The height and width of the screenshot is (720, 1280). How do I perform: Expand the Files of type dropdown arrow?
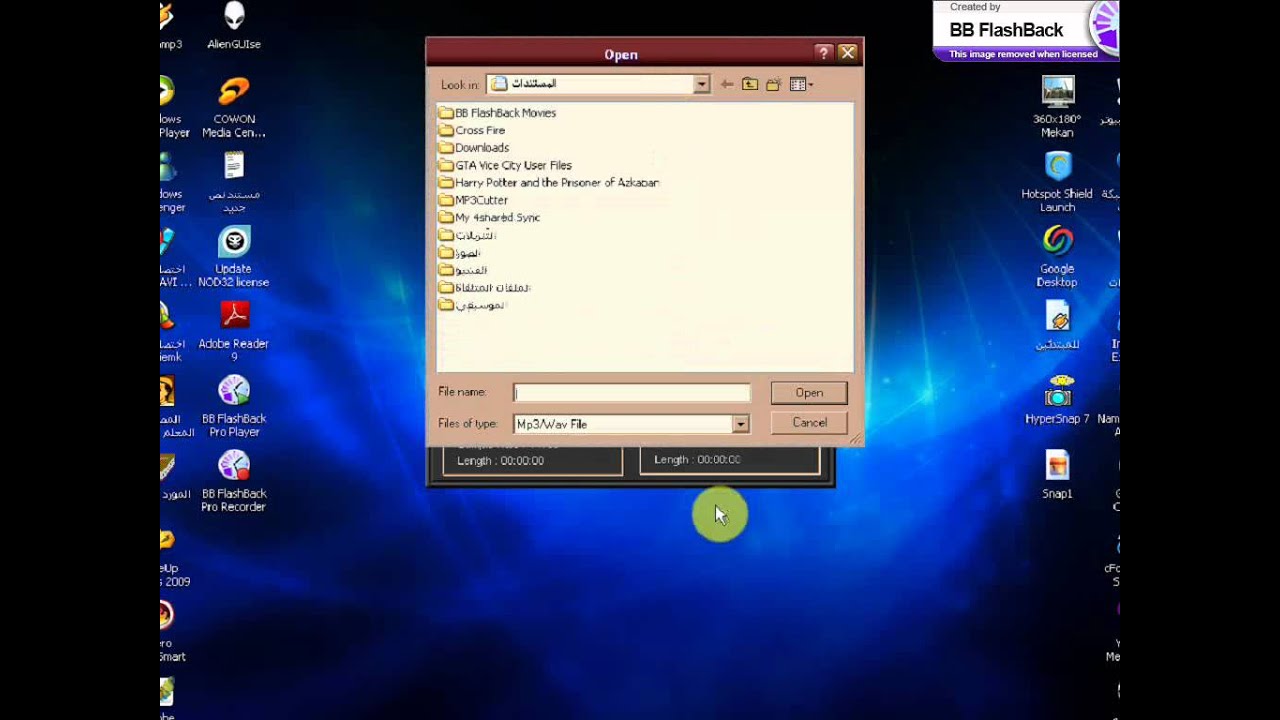tap(740, 424)
